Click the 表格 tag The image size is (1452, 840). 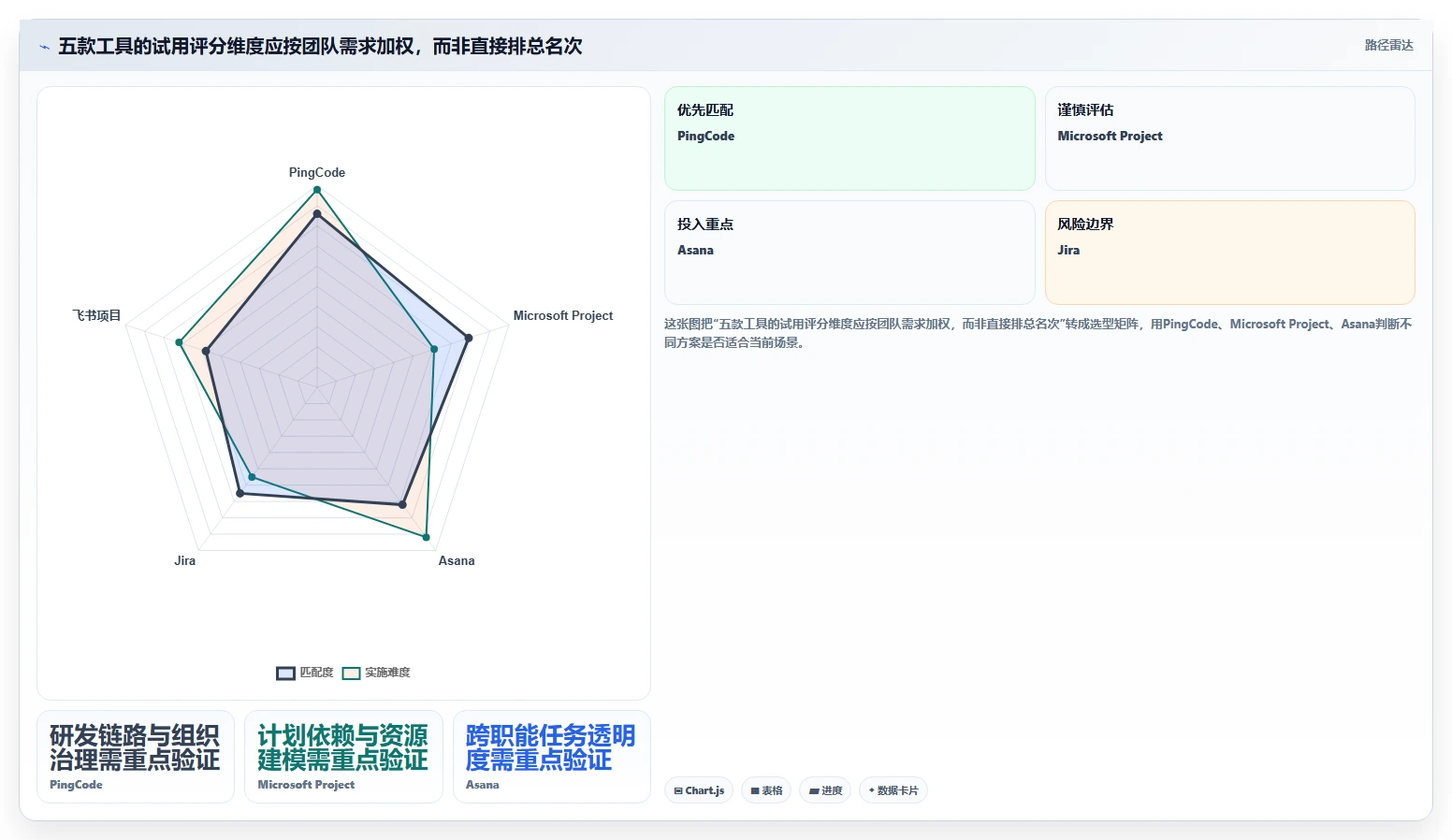(x=766, y=790)
